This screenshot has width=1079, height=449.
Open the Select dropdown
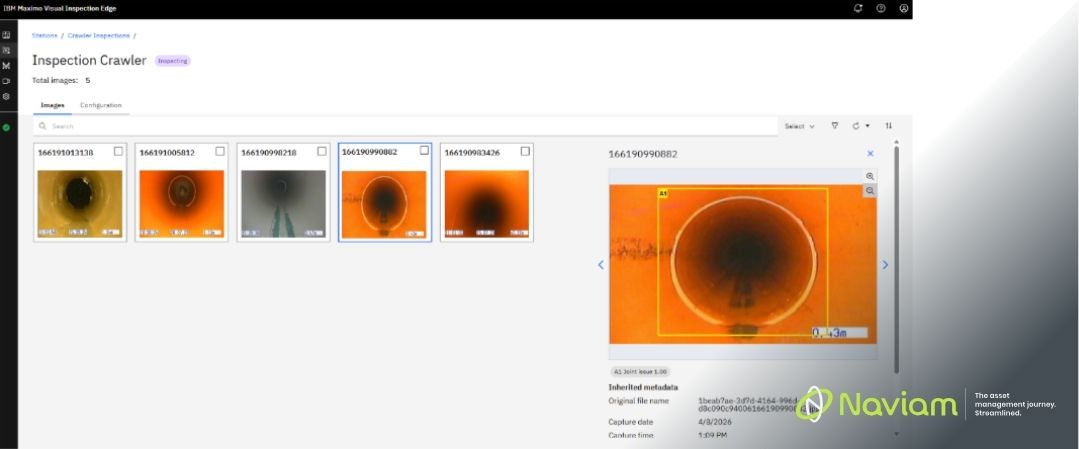pos(800,127)
